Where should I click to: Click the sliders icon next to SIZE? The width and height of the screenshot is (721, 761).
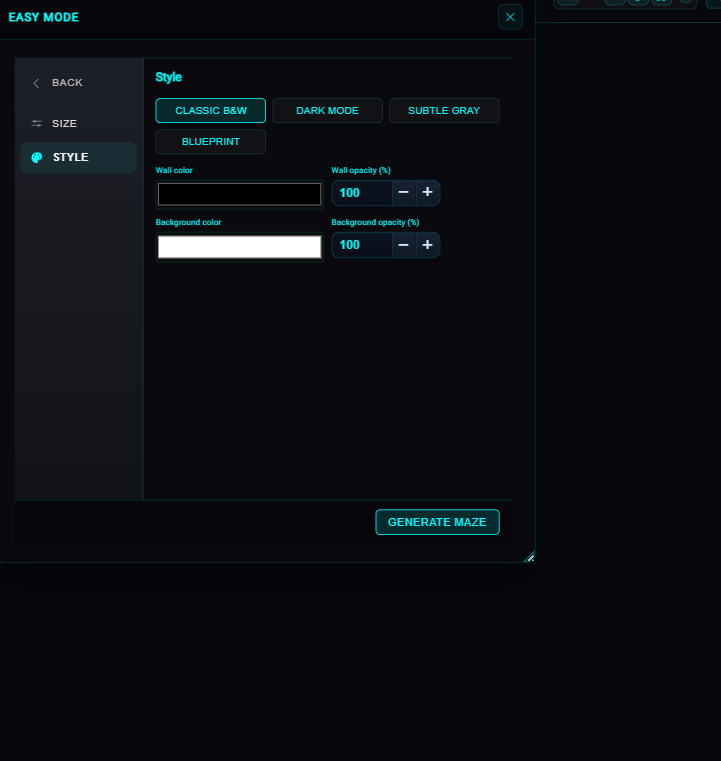pos(36,123)
